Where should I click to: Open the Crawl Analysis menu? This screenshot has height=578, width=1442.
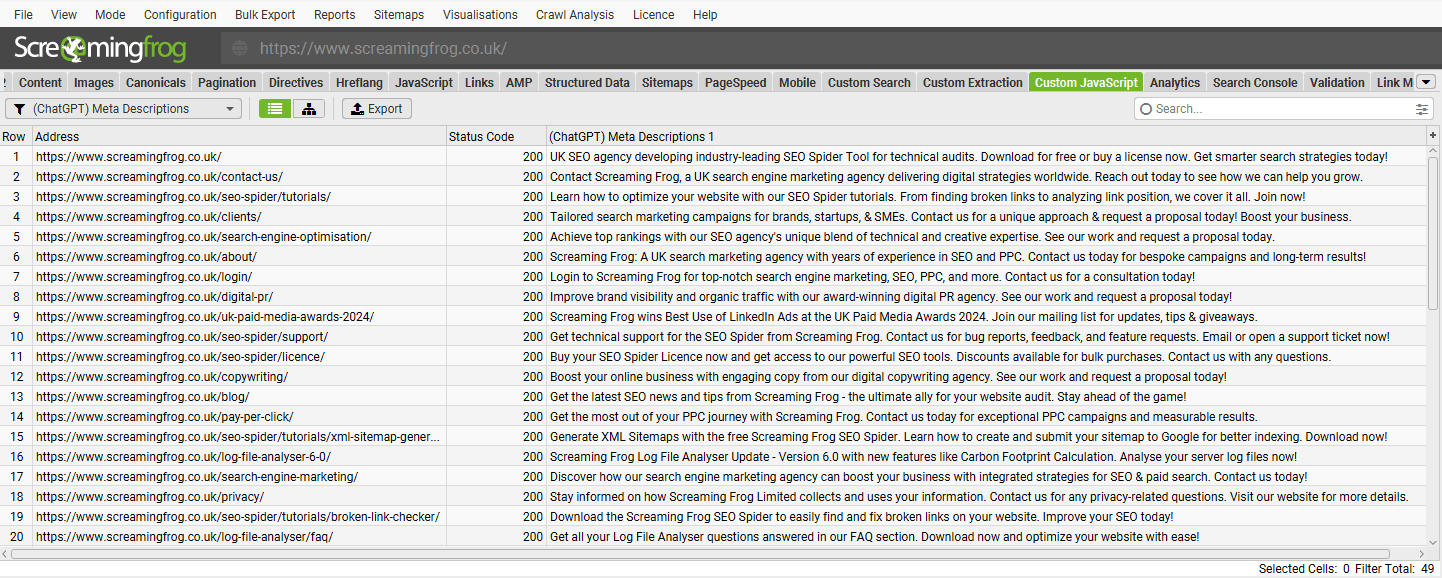(575, 15)
